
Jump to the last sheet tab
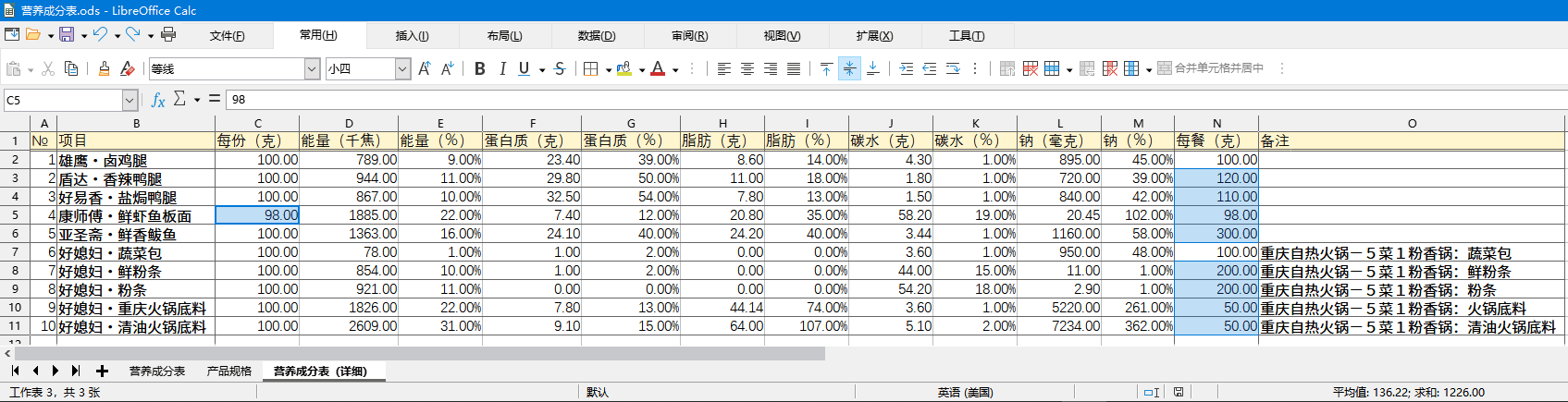pos(76,371)
